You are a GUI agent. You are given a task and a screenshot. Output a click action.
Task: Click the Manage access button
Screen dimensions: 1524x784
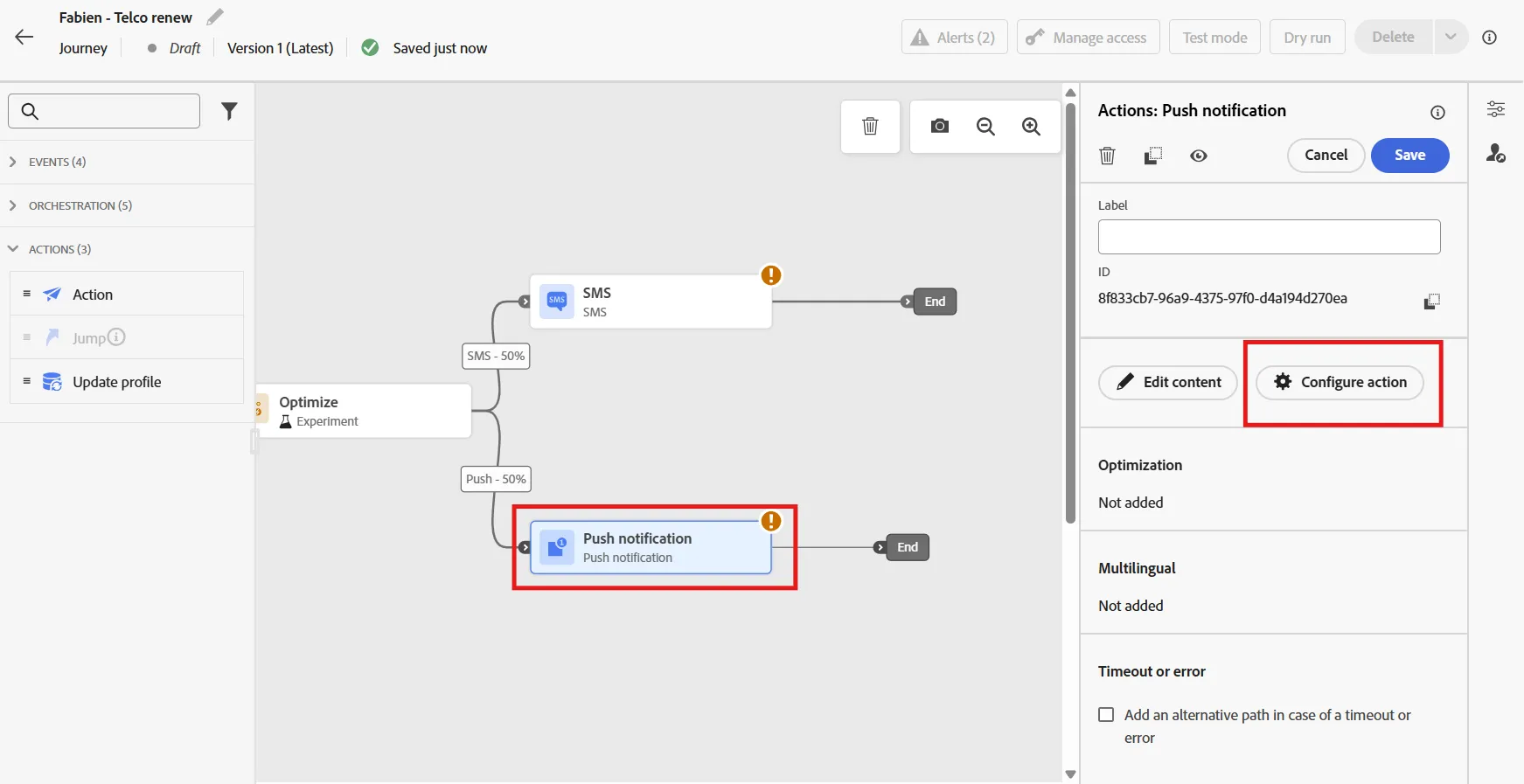[1088, 37]
